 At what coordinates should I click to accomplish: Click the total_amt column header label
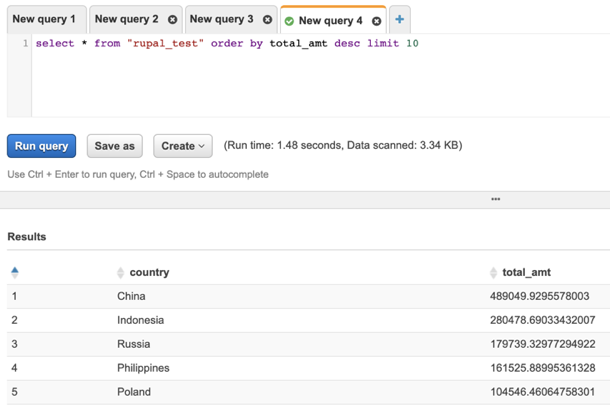point(526,272)
